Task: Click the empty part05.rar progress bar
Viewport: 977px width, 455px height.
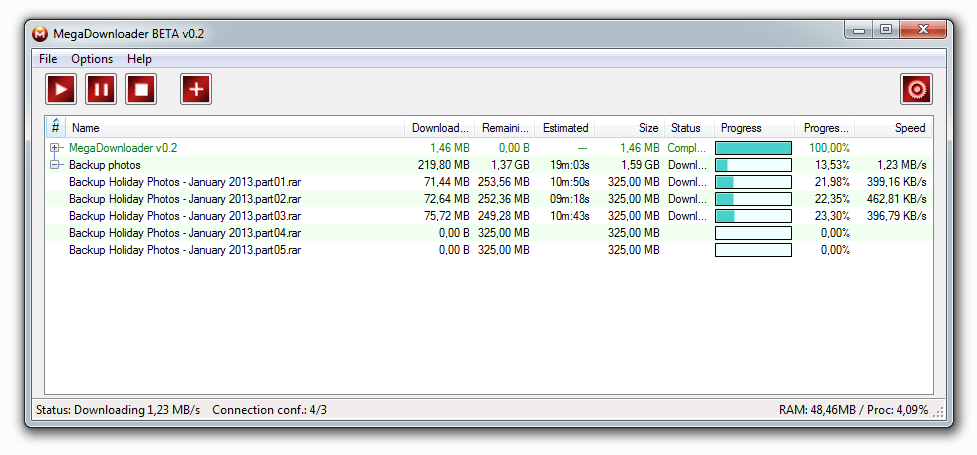Action: 753,250
